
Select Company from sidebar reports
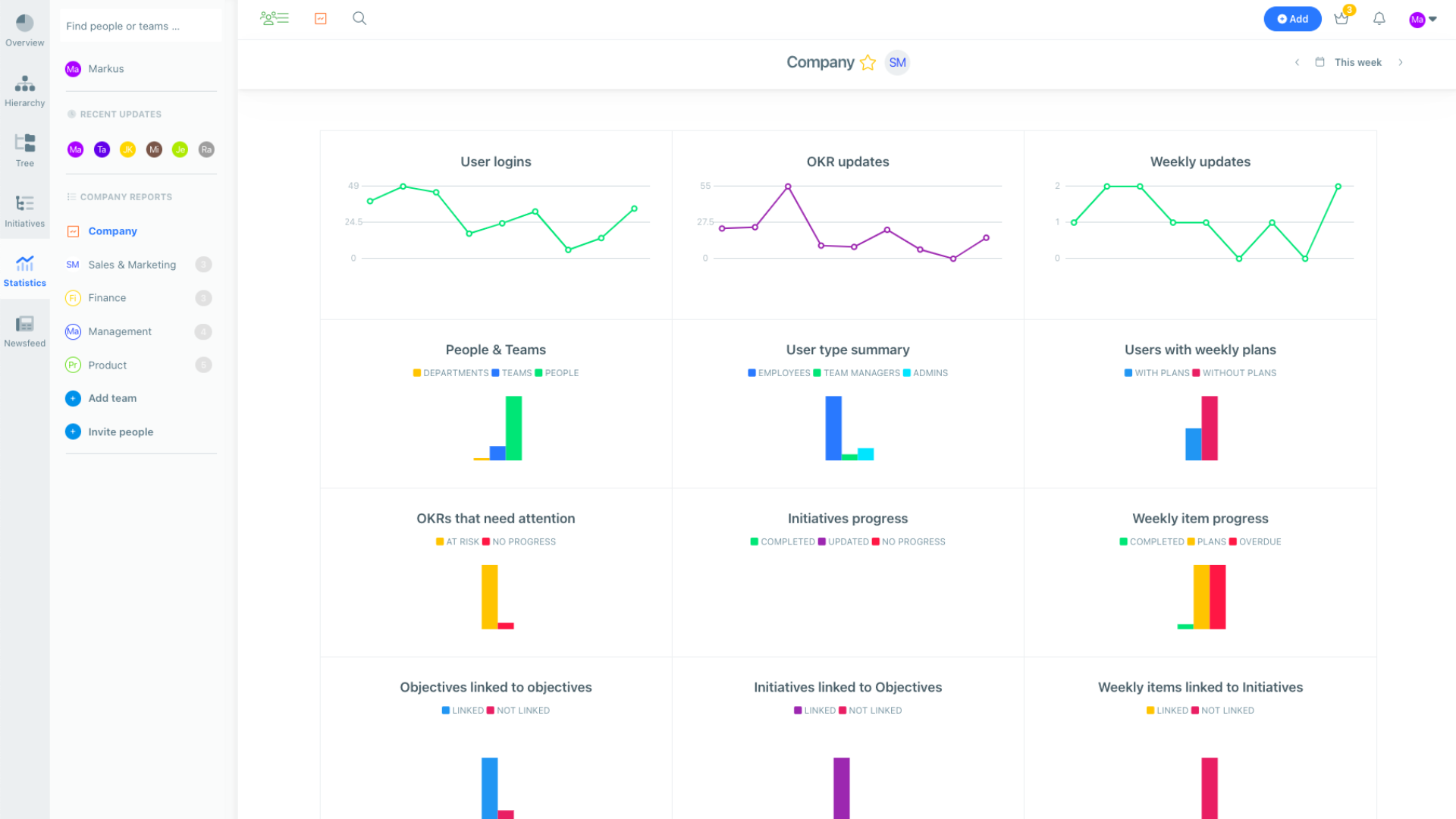point(113,231)
